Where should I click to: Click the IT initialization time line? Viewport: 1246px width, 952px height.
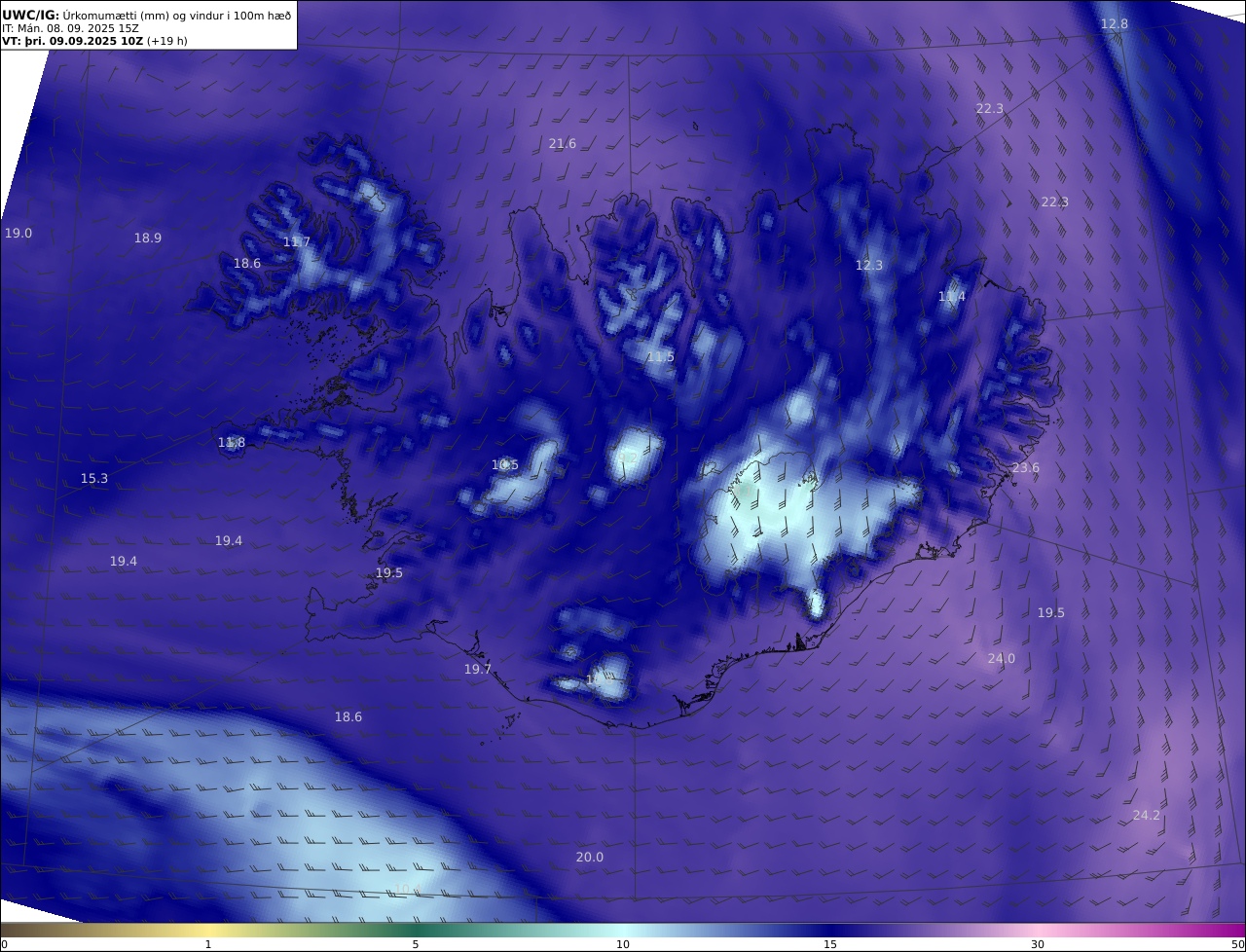70,28
